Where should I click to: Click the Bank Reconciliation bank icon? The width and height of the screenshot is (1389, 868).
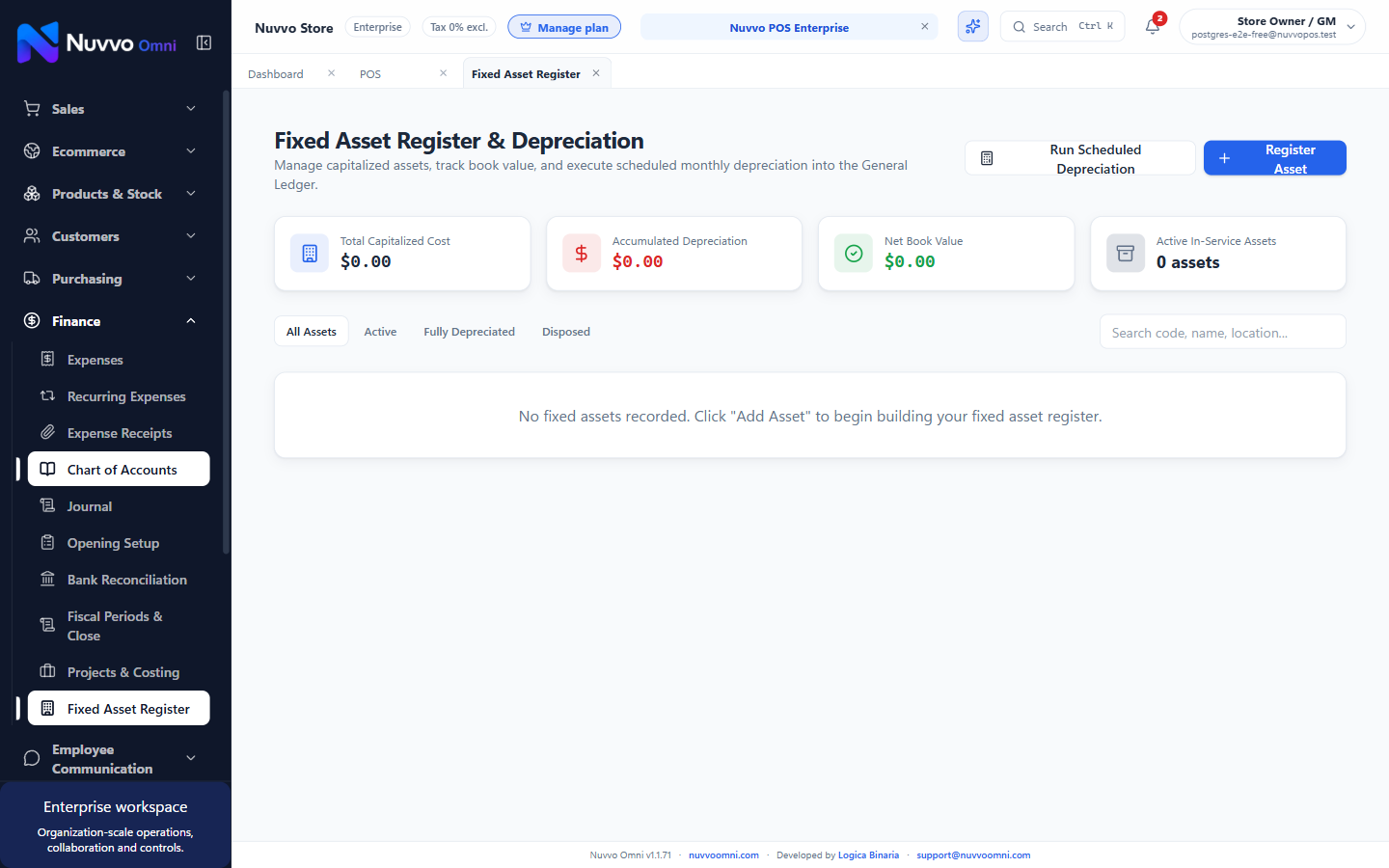tap(47, 580)
